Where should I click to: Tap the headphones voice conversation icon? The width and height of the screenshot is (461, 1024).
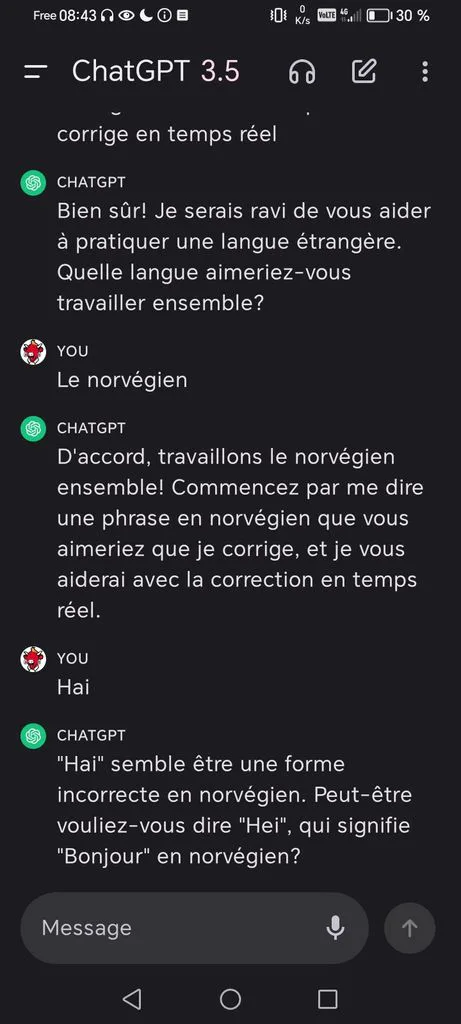[x=302, y=72]
